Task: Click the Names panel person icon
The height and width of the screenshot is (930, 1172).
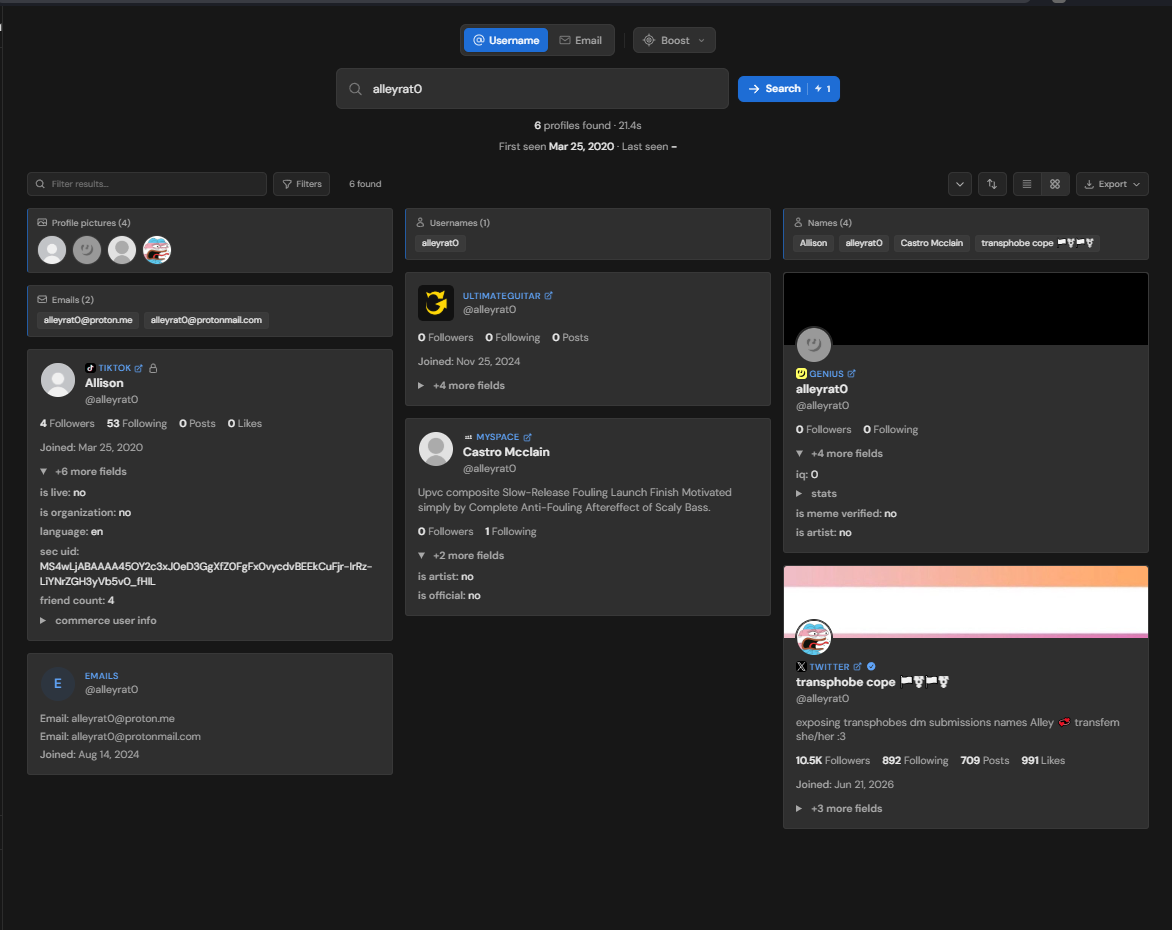Action: 798,223
